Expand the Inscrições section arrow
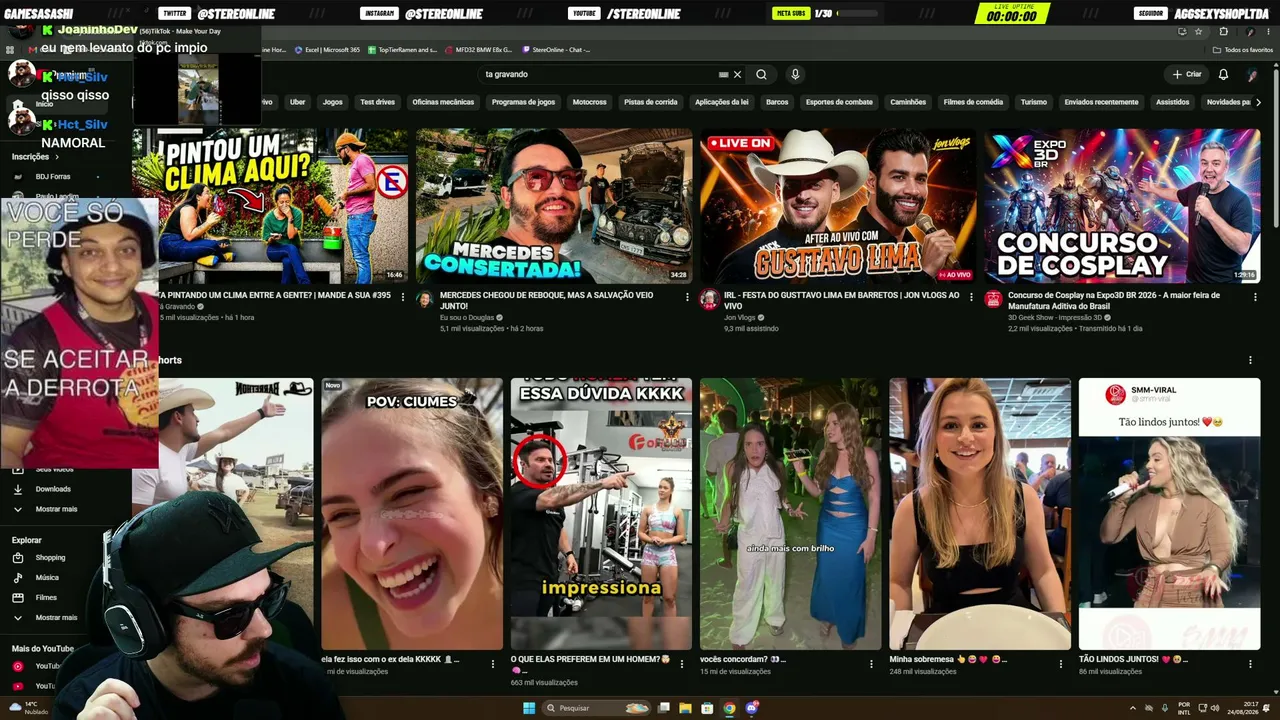 click(56, 157)
